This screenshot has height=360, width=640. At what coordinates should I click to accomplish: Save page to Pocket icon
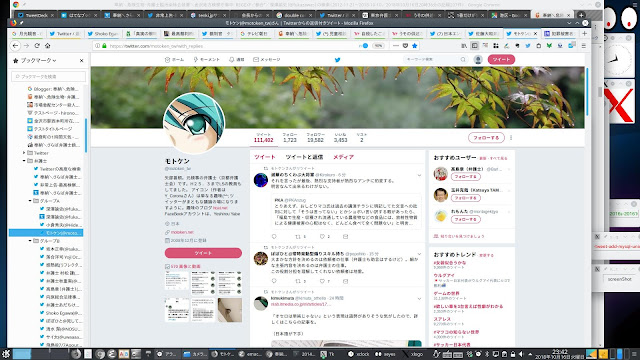[x=405, y=46]
